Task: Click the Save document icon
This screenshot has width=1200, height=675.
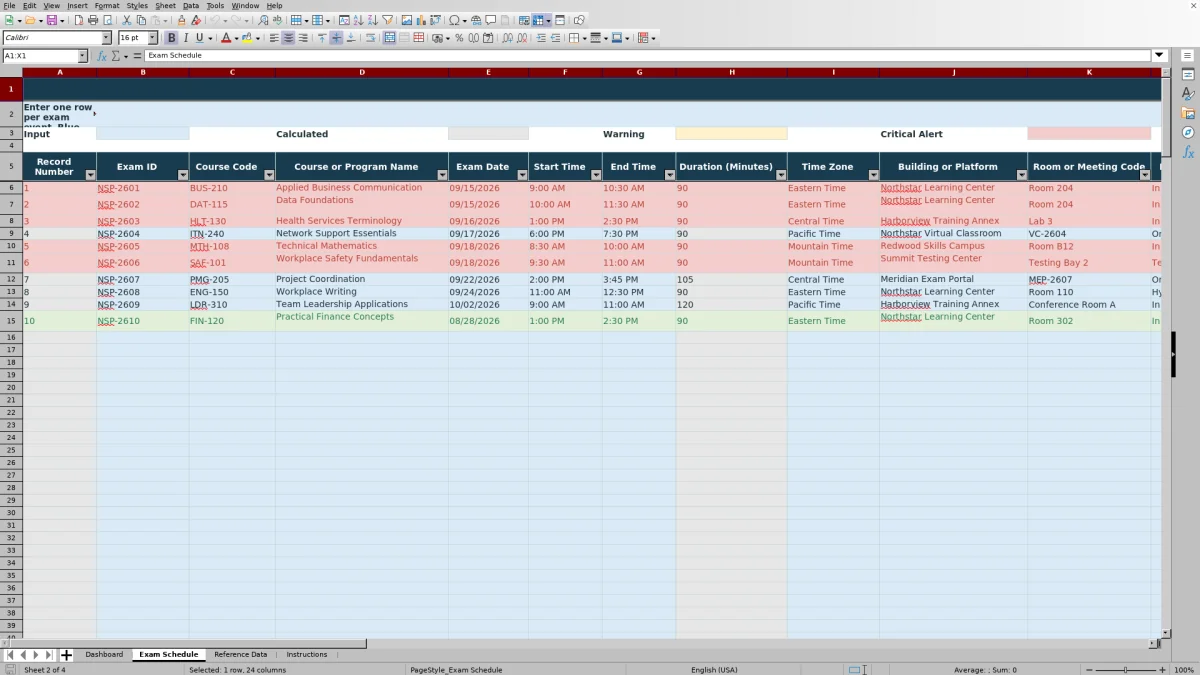Action: 51,20
